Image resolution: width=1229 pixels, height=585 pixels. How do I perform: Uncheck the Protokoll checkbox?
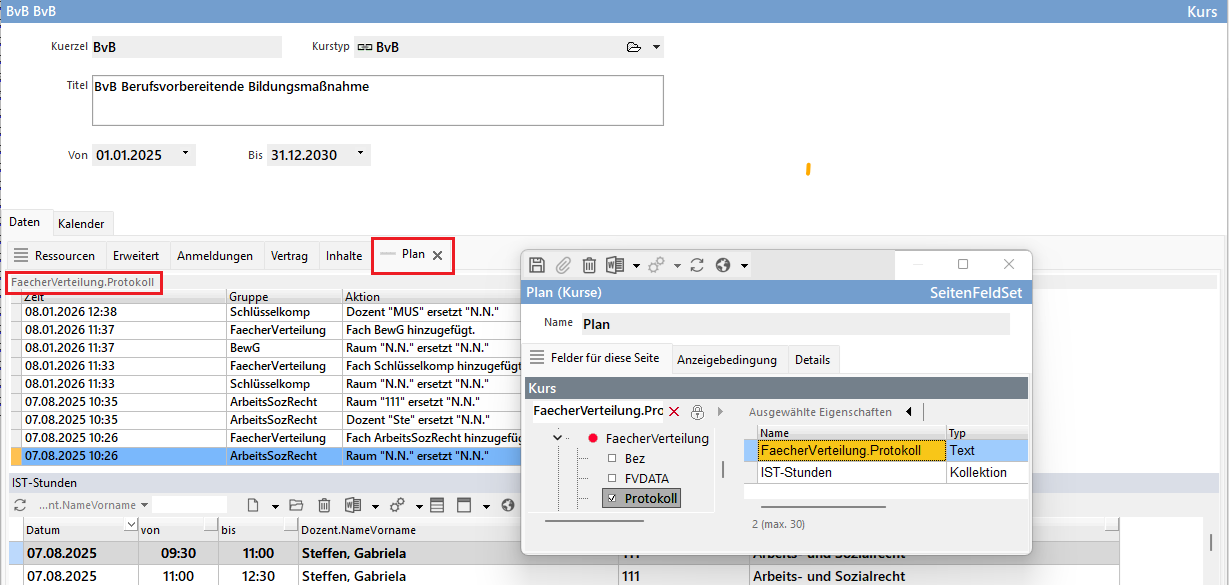(x=612, y=498)
